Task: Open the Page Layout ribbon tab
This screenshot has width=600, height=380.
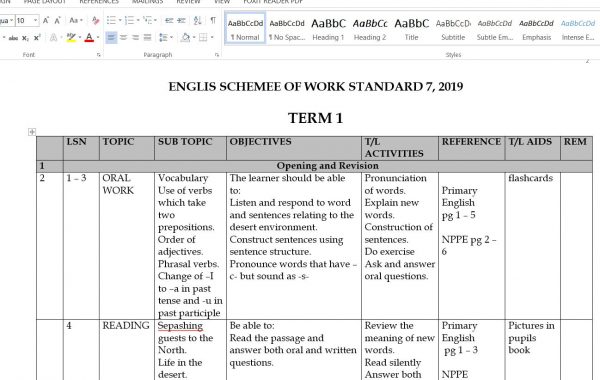Action: point(45,2)
